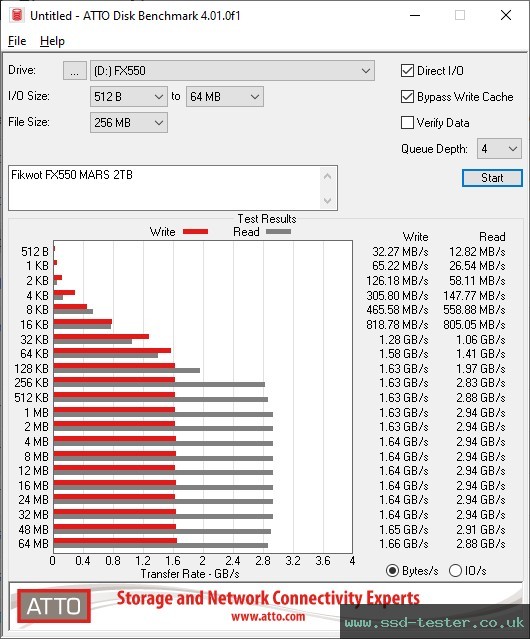Click the 48 MB read value 2.91 GB/s
Screen dimensions: 530x639
coord(481,530)
